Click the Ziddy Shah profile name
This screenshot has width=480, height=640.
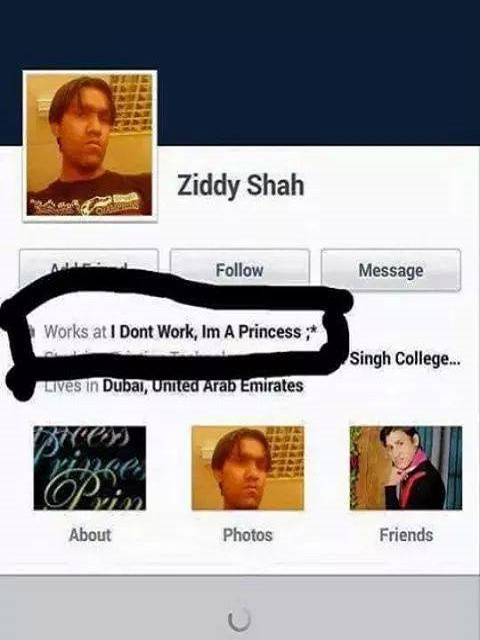(x=240, y=186)
